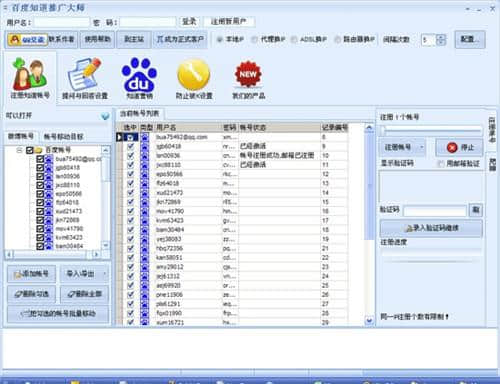500x384 pixels.
Task: Switch to the account move target tab
Action: 63,136
